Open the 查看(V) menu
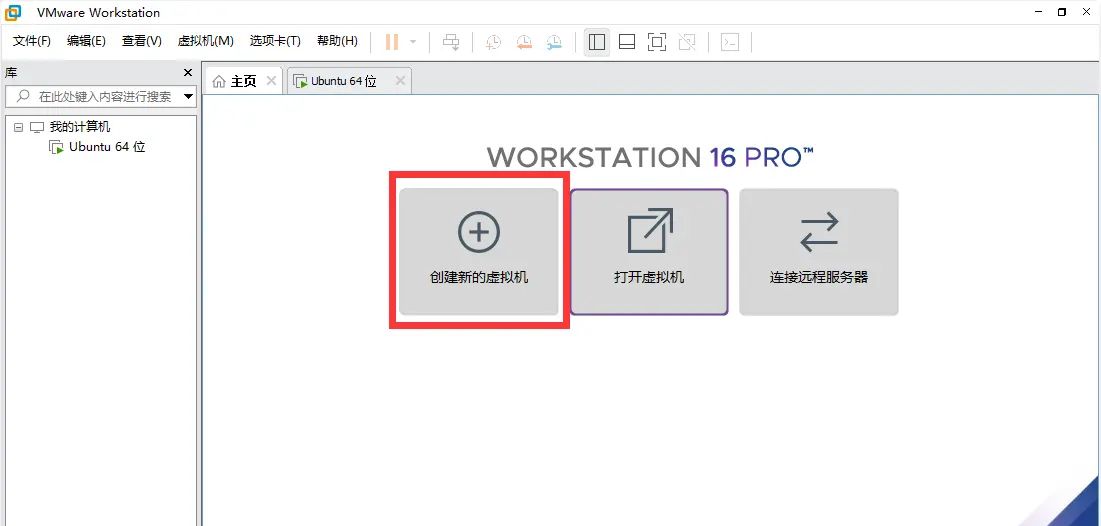The height and width of the screenshot is (526, 1101). coord(142,41)
